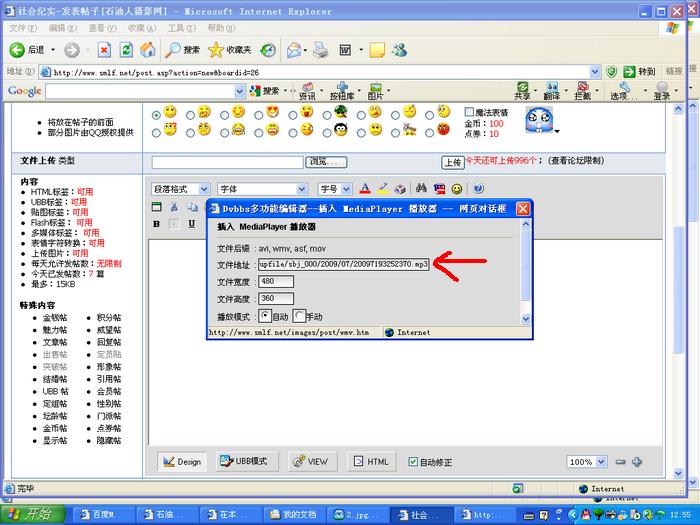
Task: Click the 转到 go button
Action: pos(639,71)
